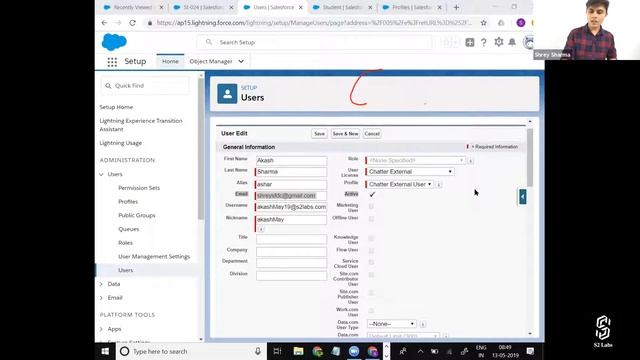
Task: Open the Setup Home link
Action: tap(116, 107)
